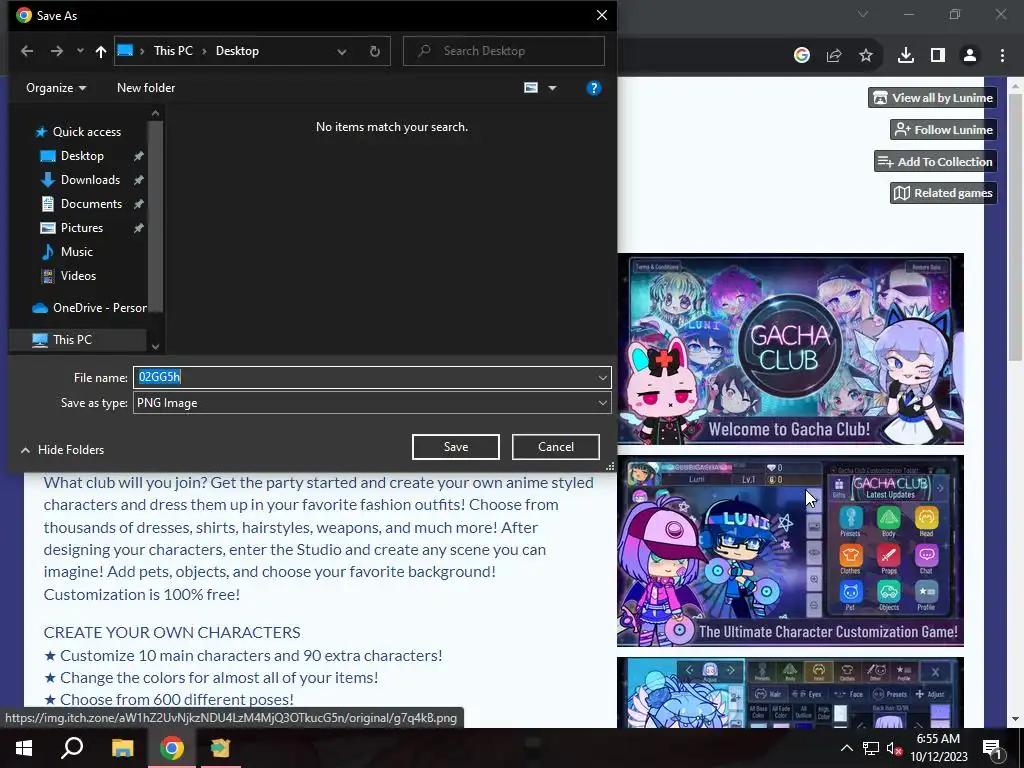The image size is (1024, 768).
Task: Open dialog Help icon
Action: [x=594, y=88]
